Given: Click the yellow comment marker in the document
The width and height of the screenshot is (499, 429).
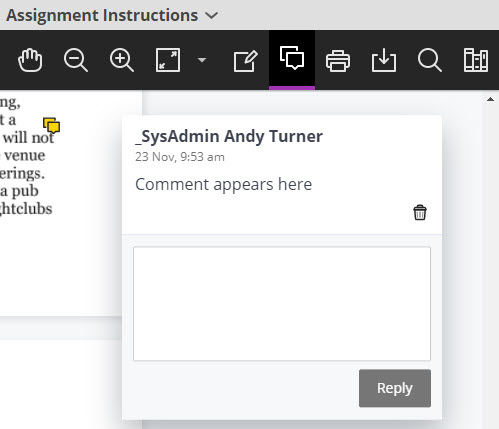Looking at the screenshot, I should (52, 125).
